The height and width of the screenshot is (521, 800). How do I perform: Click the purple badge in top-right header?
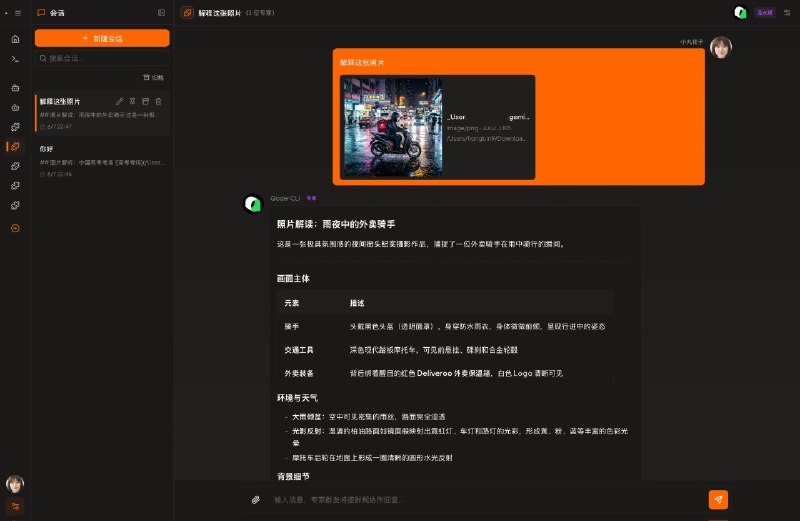pyautogui.click(x=764, y=13)
